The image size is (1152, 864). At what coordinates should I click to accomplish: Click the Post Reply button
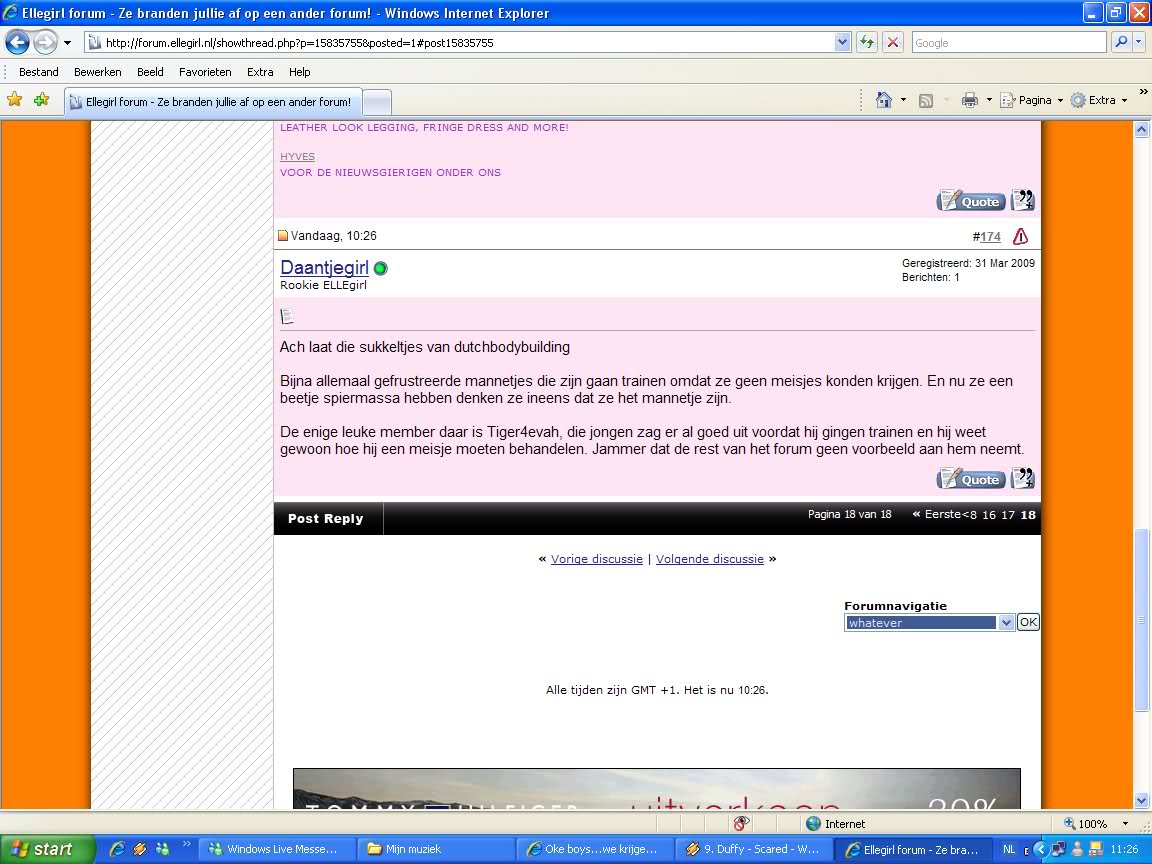click(326, 519)
